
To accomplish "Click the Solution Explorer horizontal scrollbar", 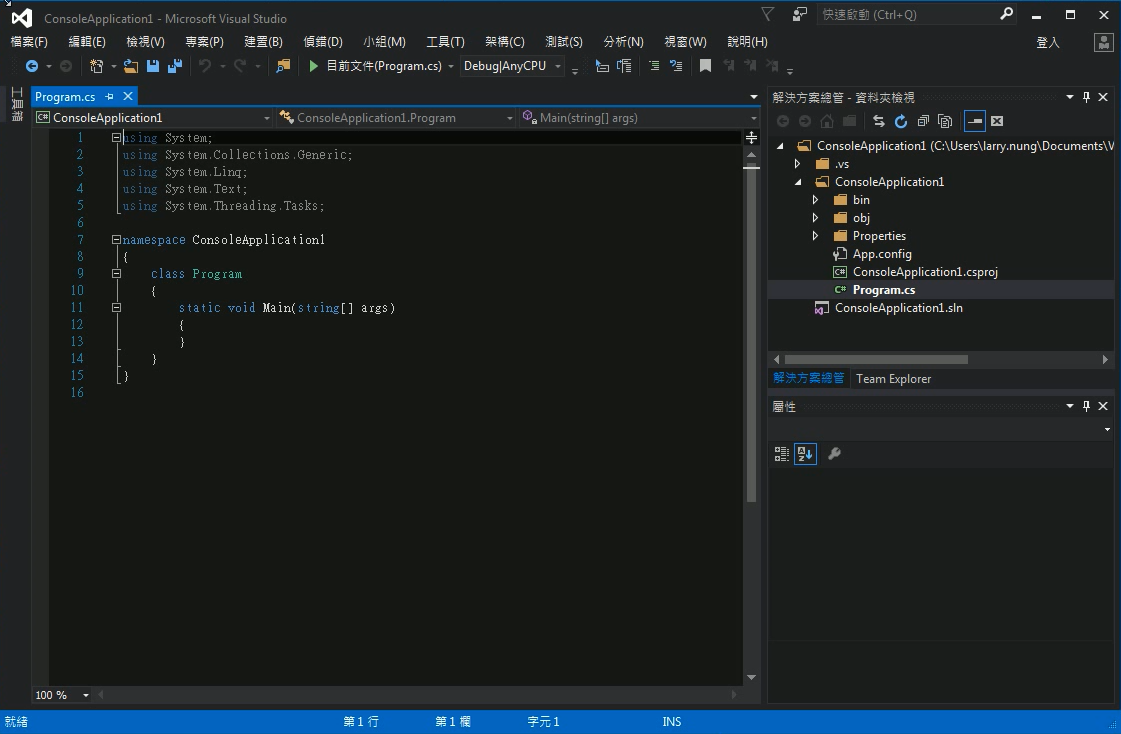I will (x=876, y=359).
